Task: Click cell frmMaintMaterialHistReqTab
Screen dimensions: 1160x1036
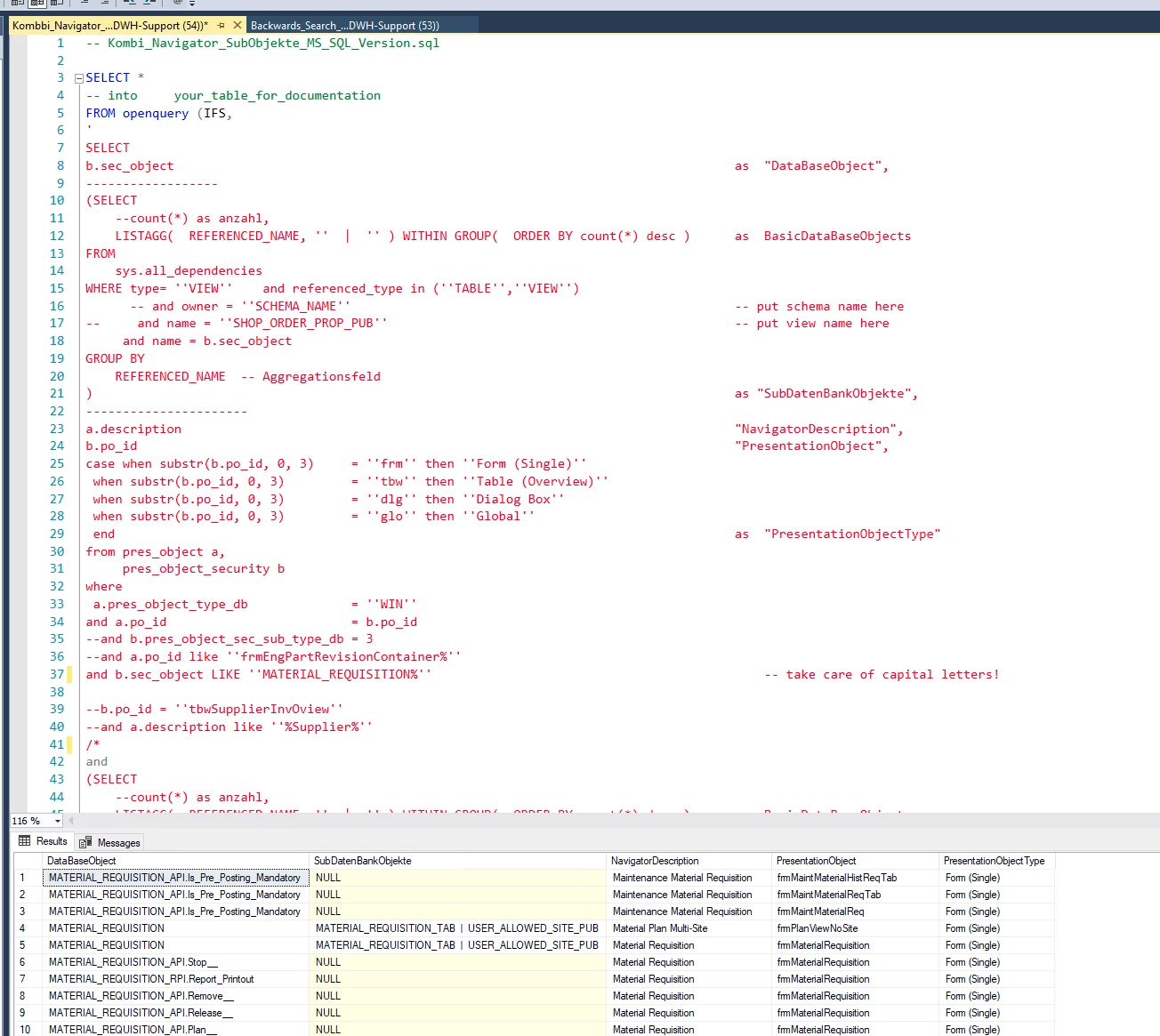Action: [856, 878]
